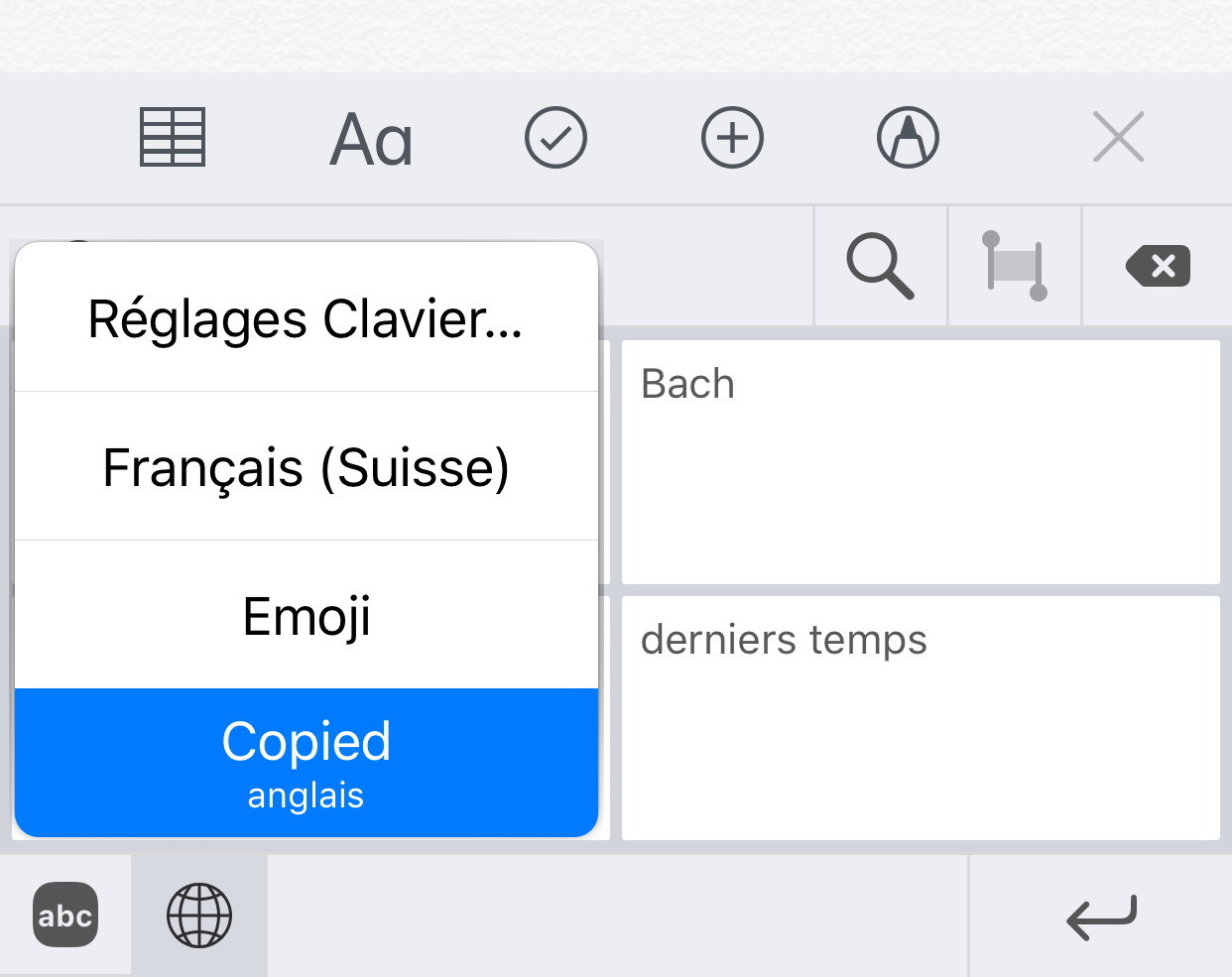Tap the globe keyboard switcher key
This screenshot has height=977, width=1232.
[x=199, y=915]
